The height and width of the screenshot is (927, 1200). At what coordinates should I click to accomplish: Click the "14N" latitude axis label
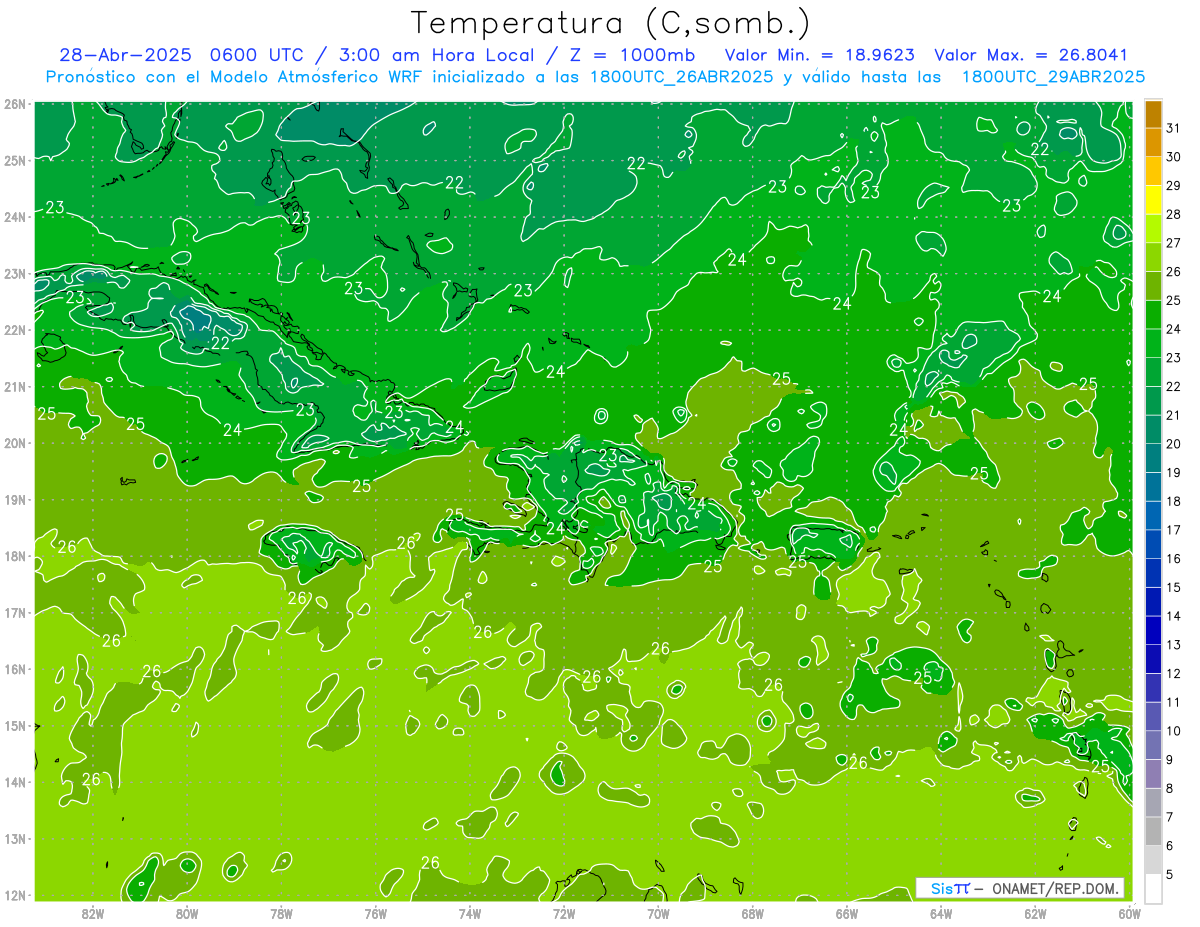(x=14, y=782)
